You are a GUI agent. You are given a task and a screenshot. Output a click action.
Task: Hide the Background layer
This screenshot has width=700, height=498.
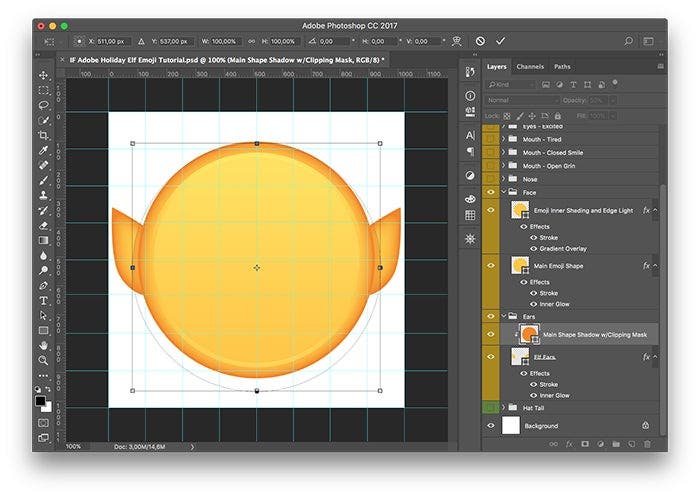click(x=491, y=426)
